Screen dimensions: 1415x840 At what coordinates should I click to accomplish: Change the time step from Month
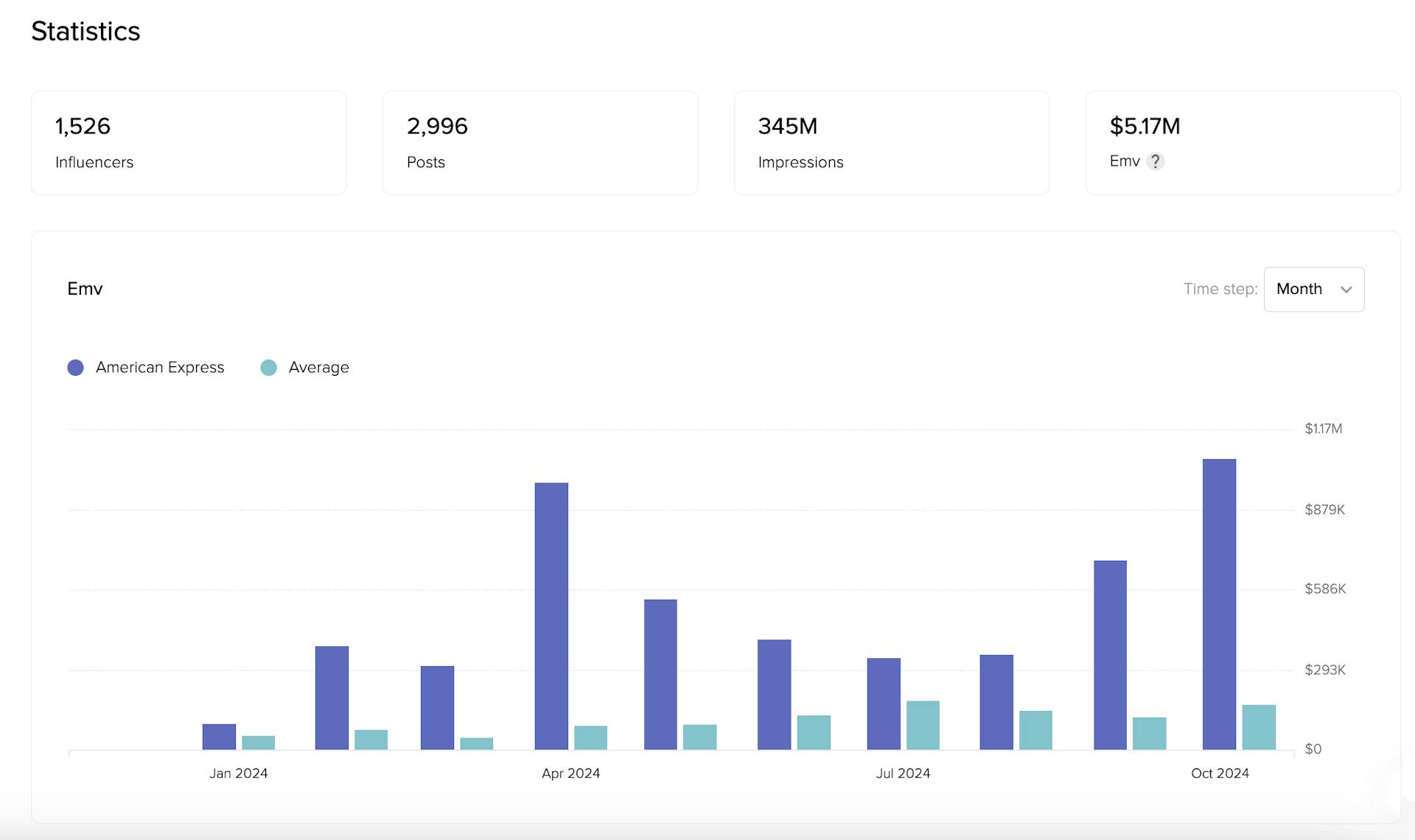click(1313, 289)
